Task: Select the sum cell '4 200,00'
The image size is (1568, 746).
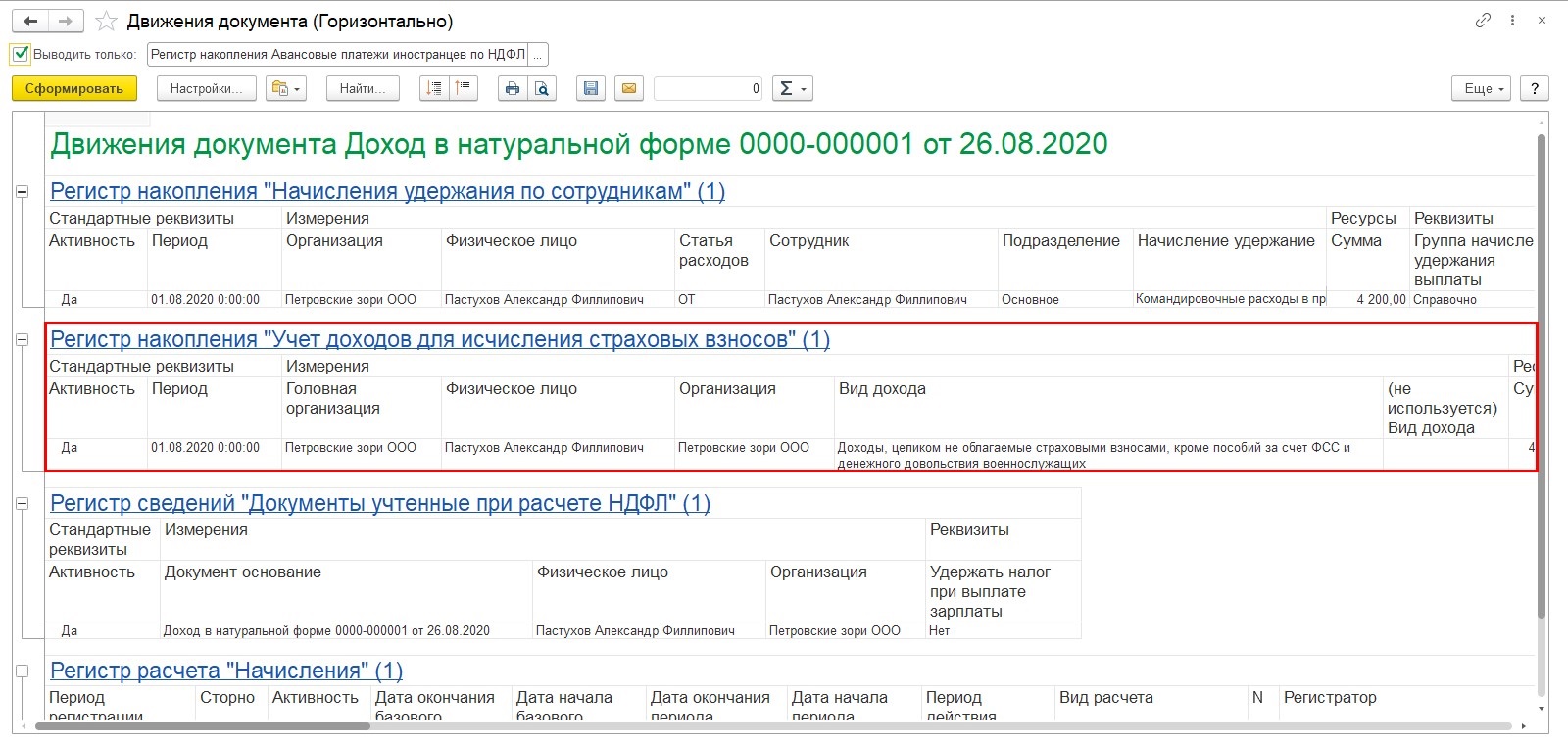Action: coord(1368,299)
